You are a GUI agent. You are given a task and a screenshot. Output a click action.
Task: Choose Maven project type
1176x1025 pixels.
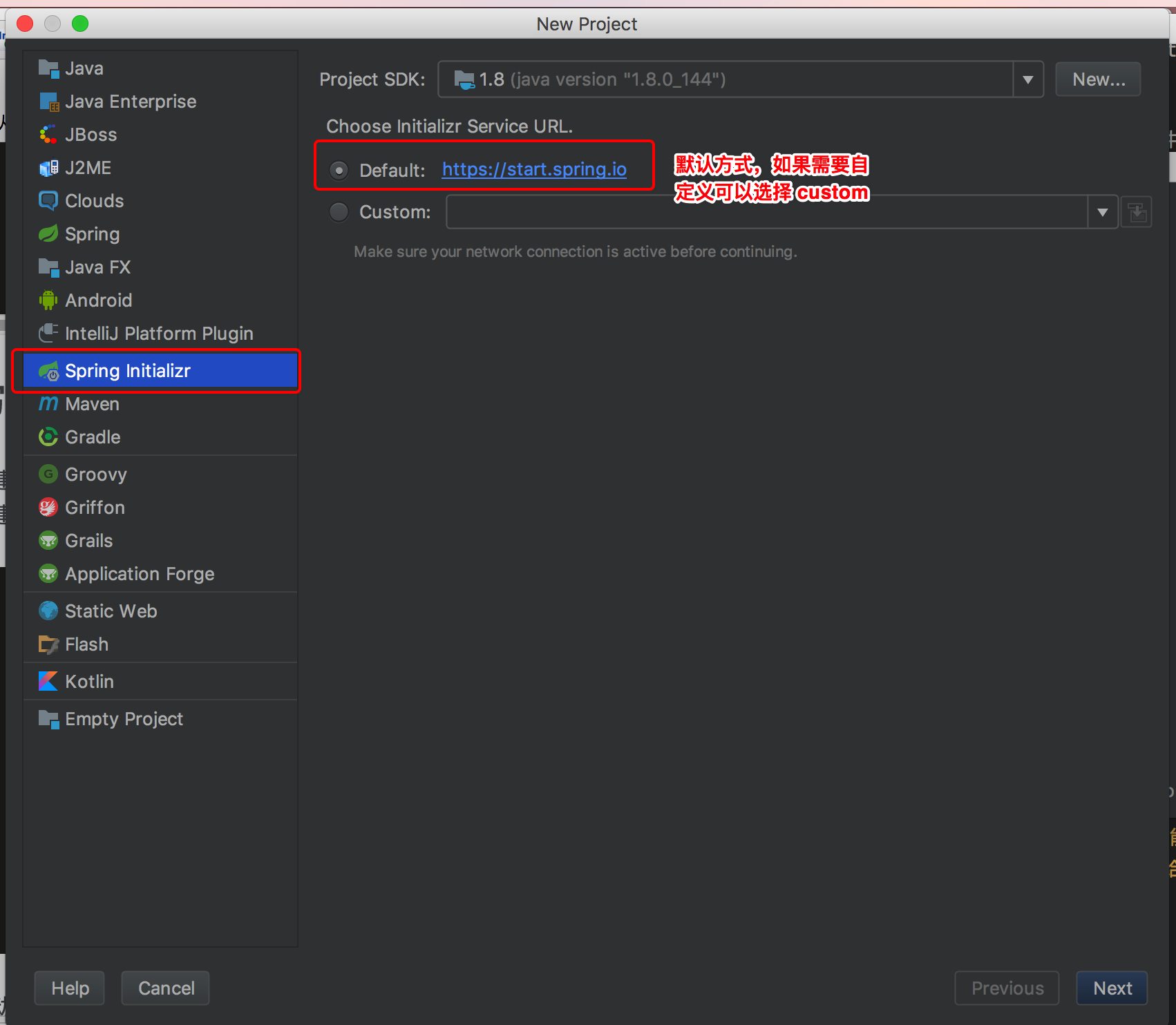pyautogui.click(x=160, y=404)
